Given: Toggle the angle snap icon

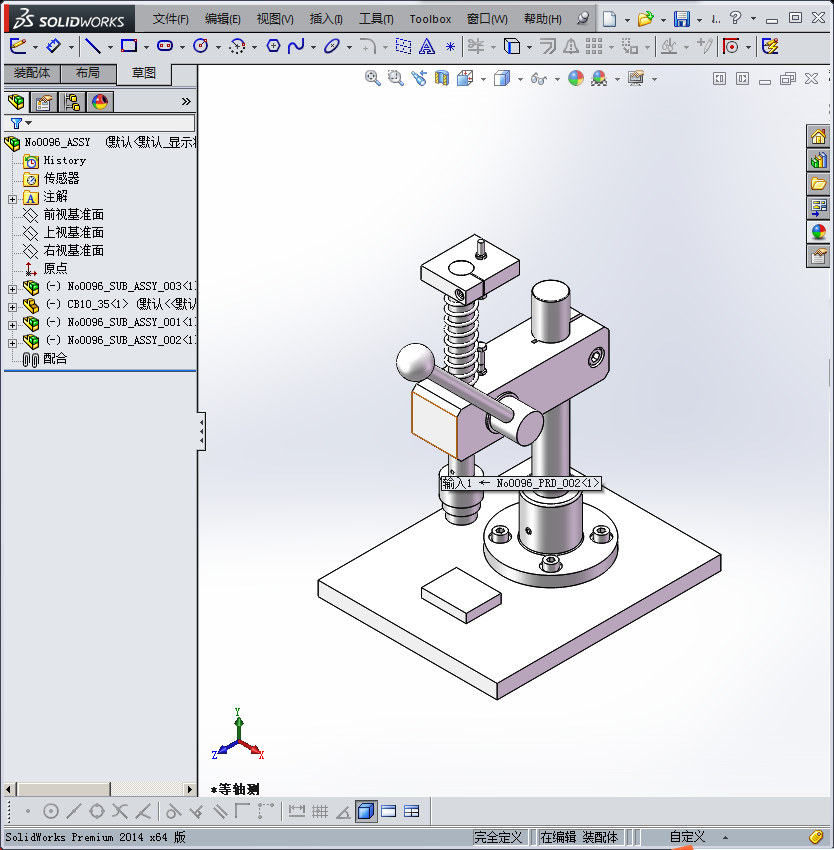Looking at the screenshot, I should 343,812.
